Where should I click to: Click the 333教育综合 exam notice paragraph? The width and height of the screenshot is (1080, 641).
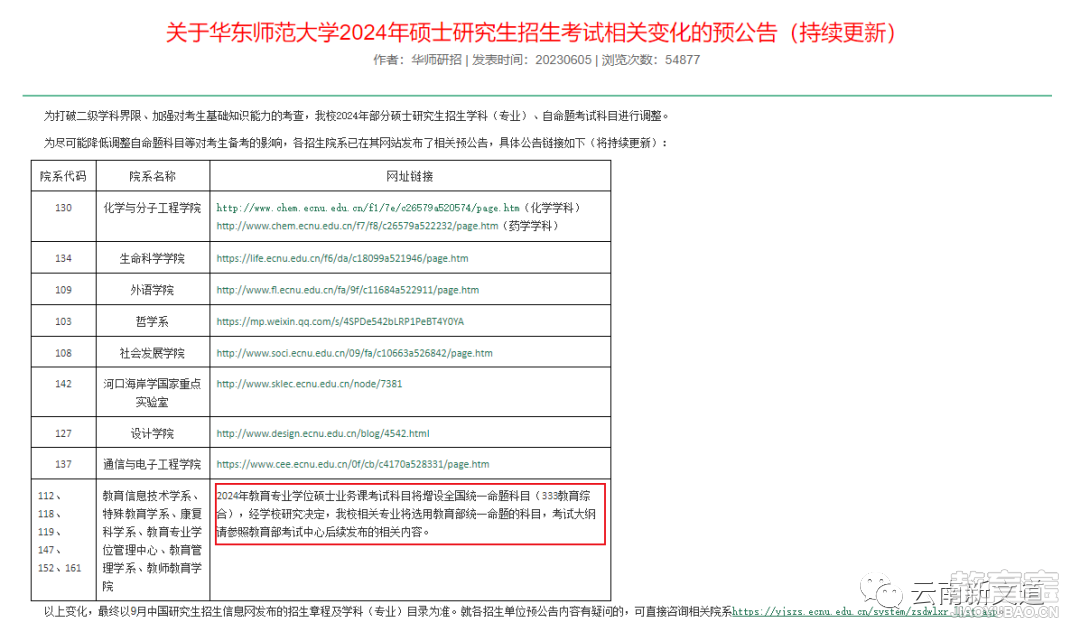406,514
